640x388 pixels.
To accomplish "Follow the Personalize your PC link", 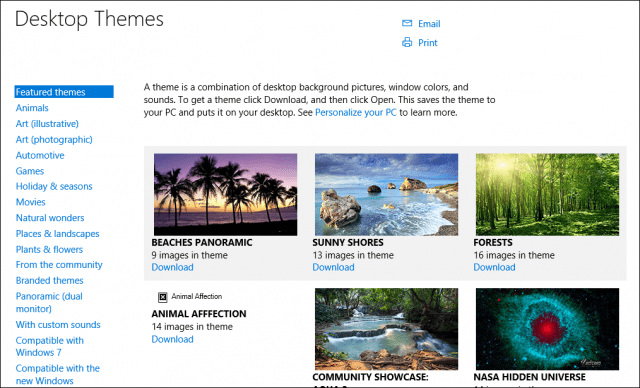I will [x=356, y=112].
